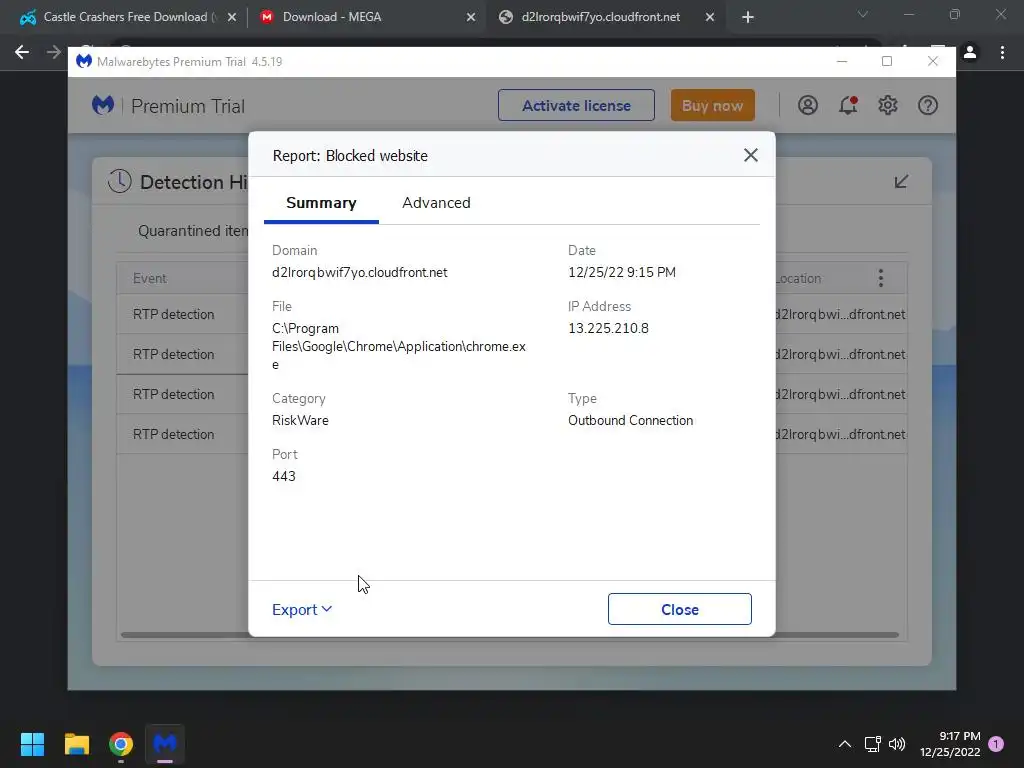Open the taskbar clock and date
The width and height of the screenshot is (1024, 768).
coord(950,744)
